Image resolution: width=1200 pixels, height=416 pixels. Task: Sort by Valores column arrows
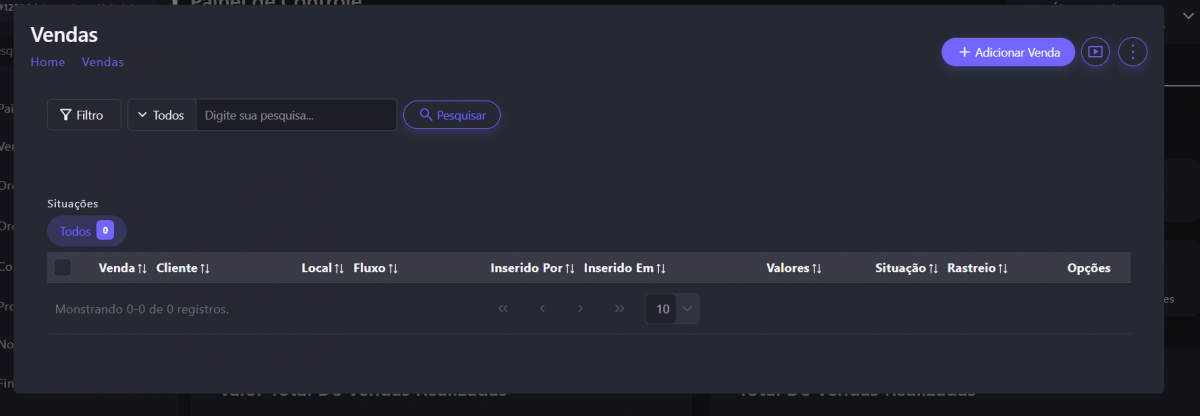tap(817, 269)
